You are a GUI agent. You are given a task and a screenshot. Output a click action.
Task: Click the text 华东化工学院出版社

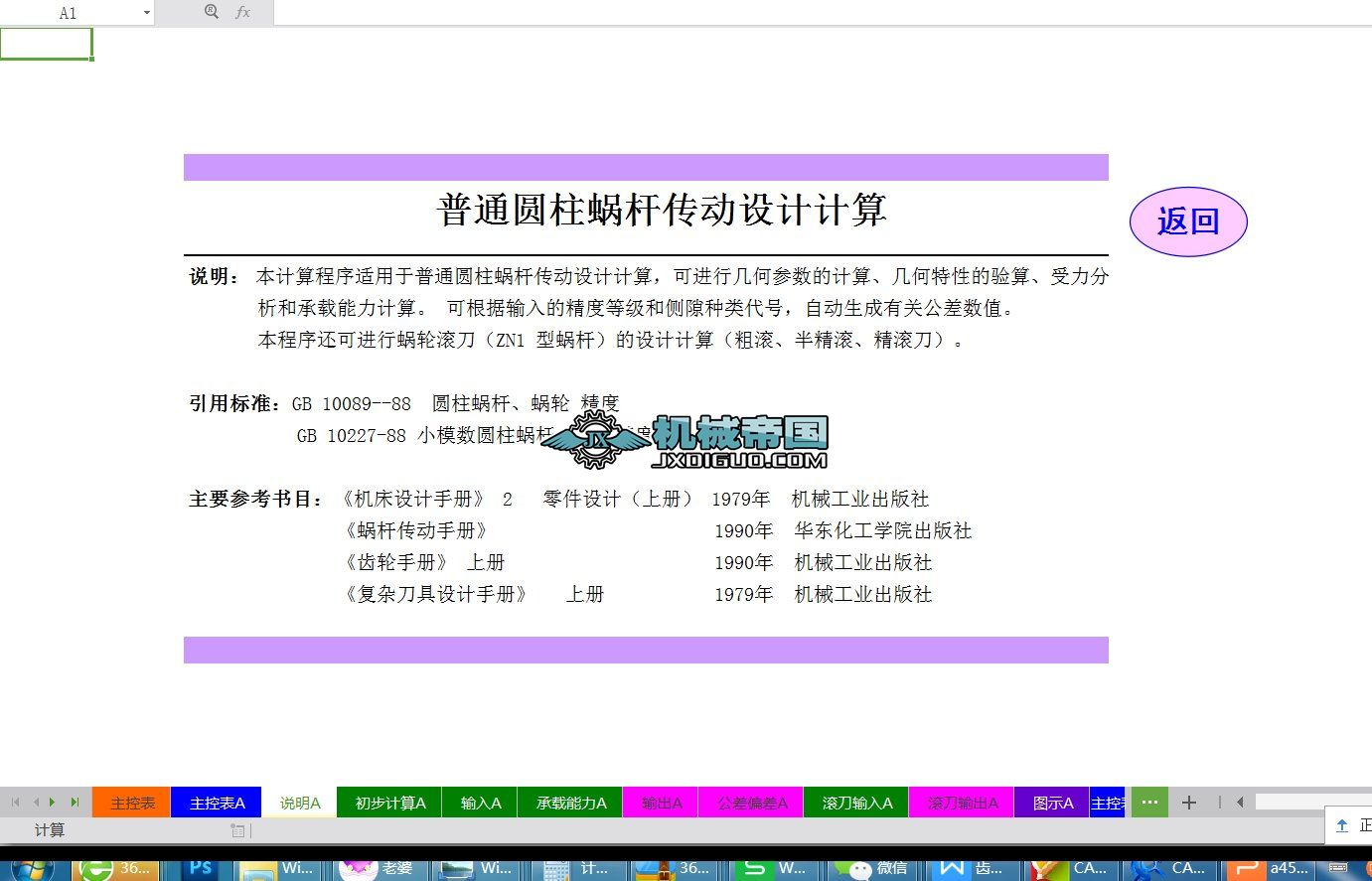pos(883,530)
